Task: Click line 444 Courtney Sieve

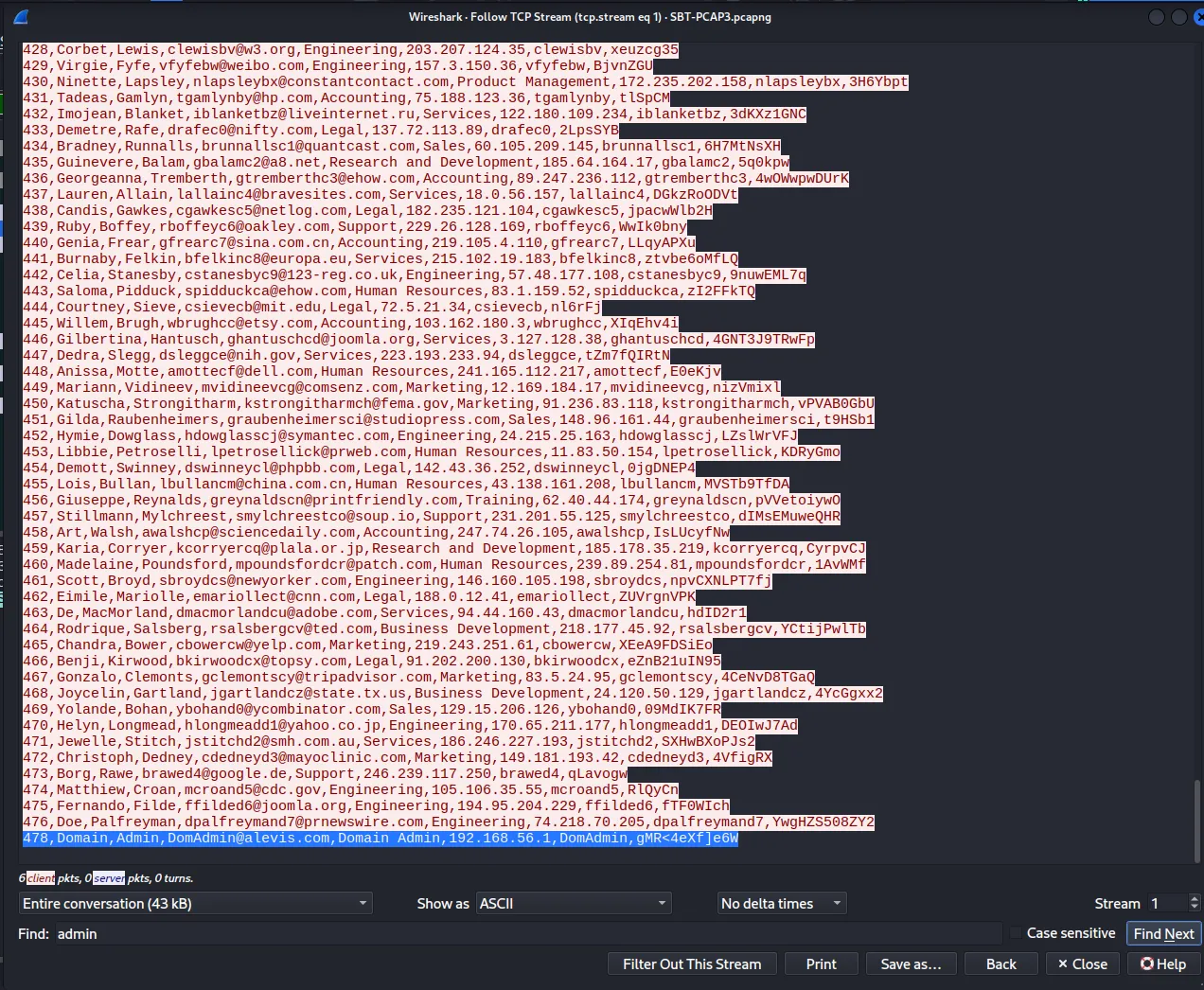Action: coord(311,307)
